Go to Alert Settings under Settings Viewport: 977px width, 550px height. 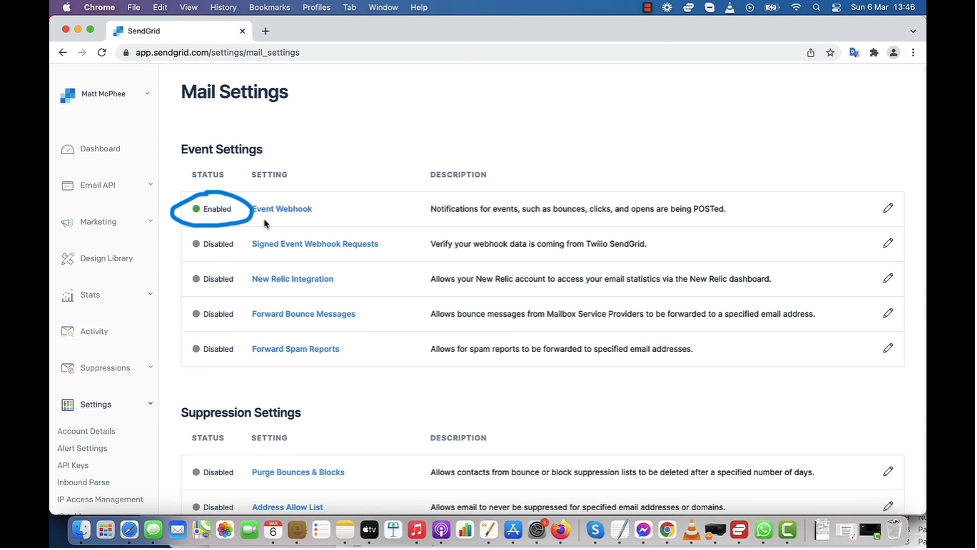coord(82,448)
